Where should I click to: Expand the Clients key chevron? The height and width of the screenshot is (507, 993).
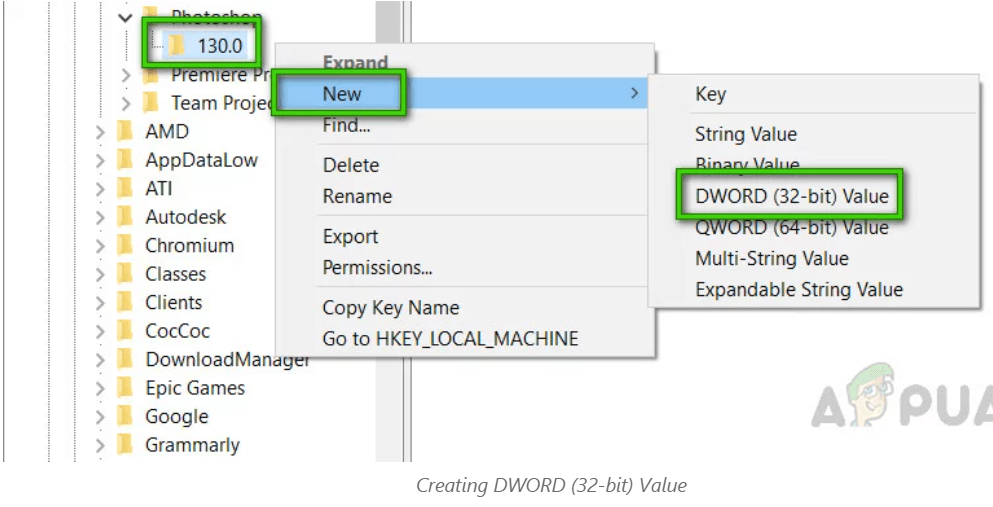click(x=100, y=302)
